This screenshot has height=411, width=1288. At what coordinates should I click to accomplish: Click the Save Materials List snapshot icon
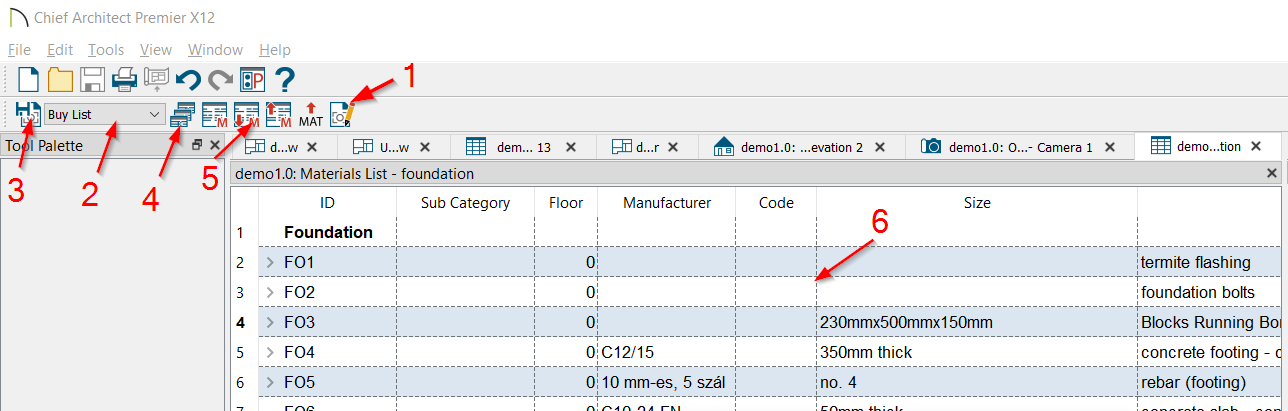(x=28, y=114)
